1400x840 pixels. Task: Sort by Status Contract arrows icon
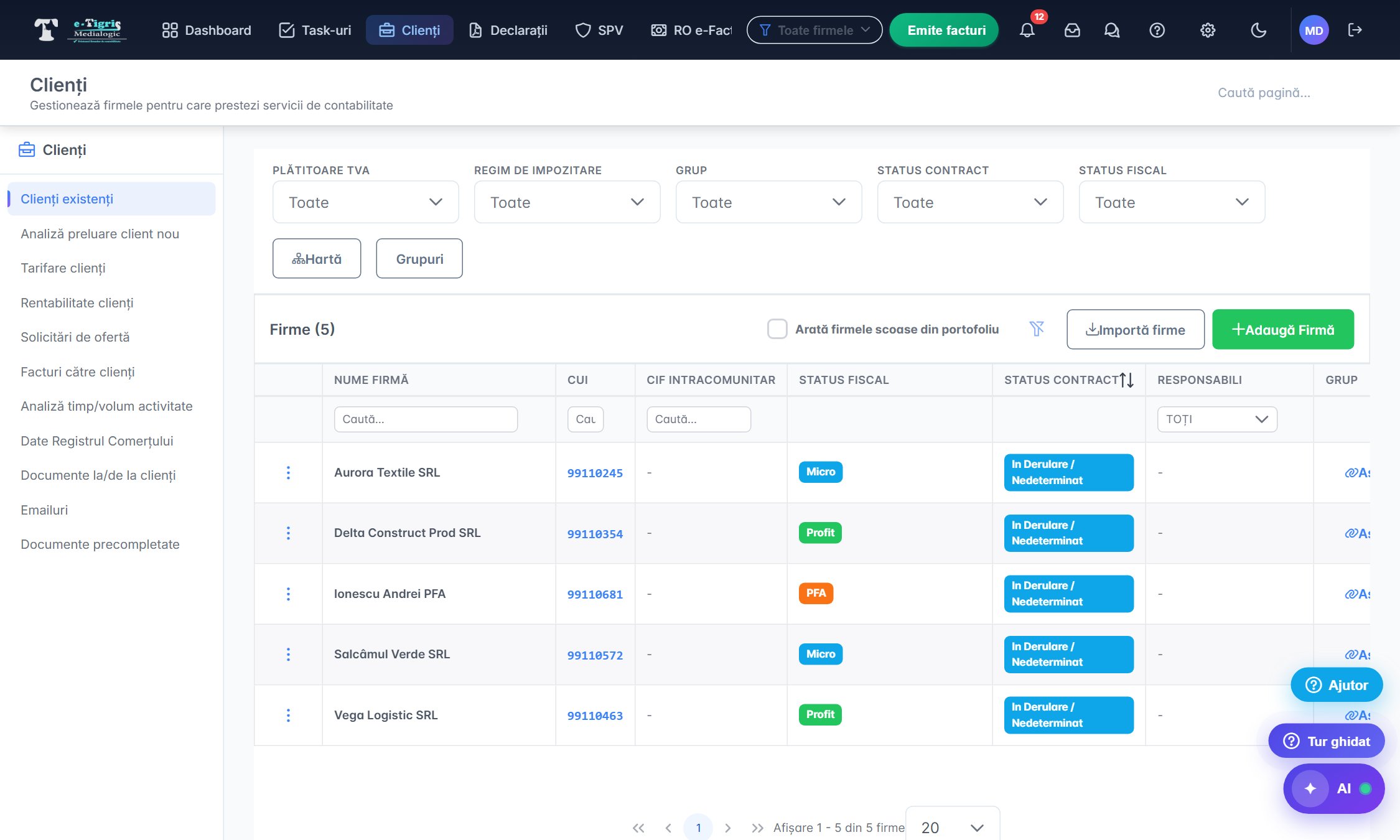1127,380
